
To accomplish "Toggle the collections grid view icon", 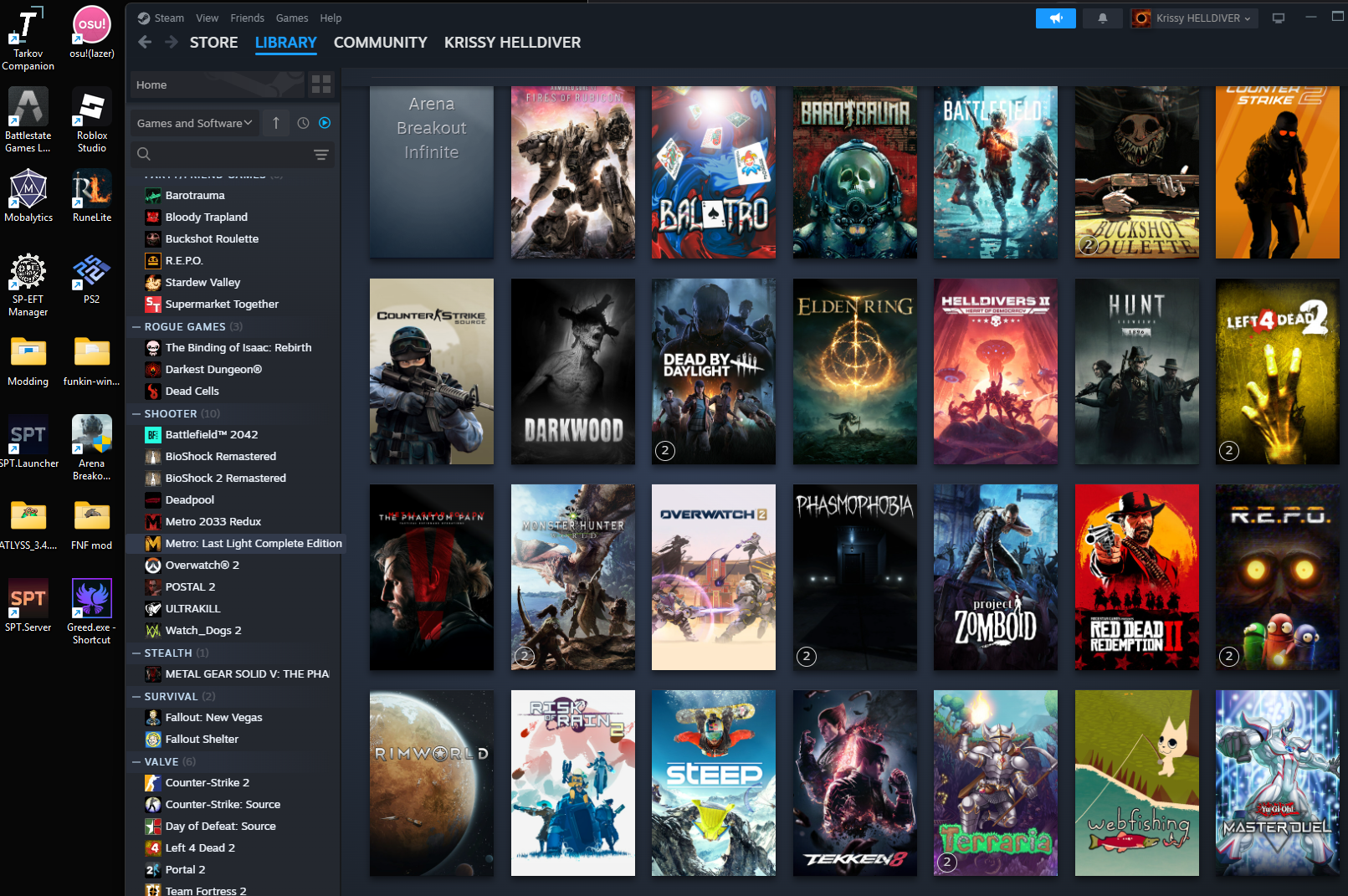I will click(x=321, y=84).
